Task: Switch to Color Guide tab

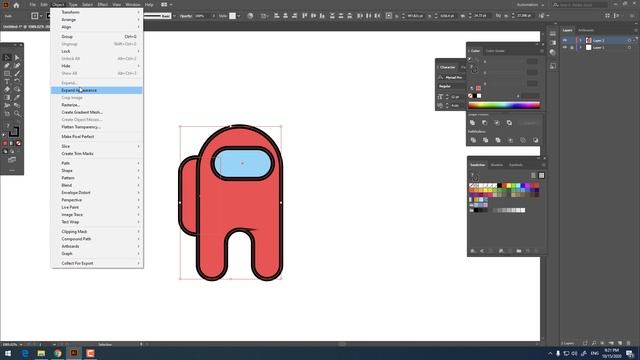Action: coord(495,51)
